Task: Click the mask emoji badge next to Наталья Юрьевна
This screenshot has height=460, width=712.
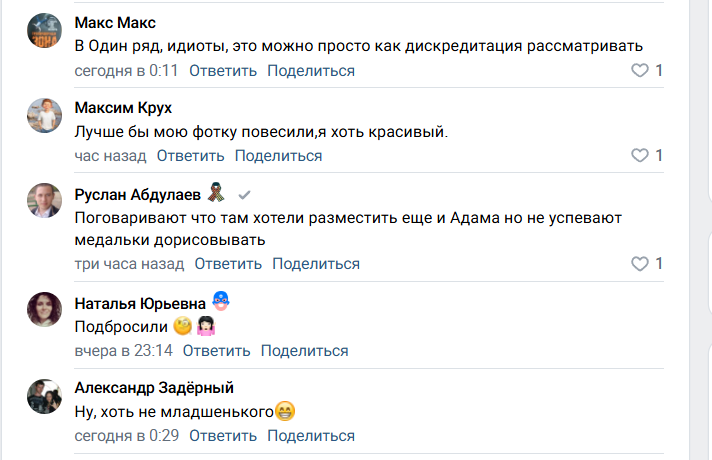Action: pyautogui.click(x=222, y=303)
